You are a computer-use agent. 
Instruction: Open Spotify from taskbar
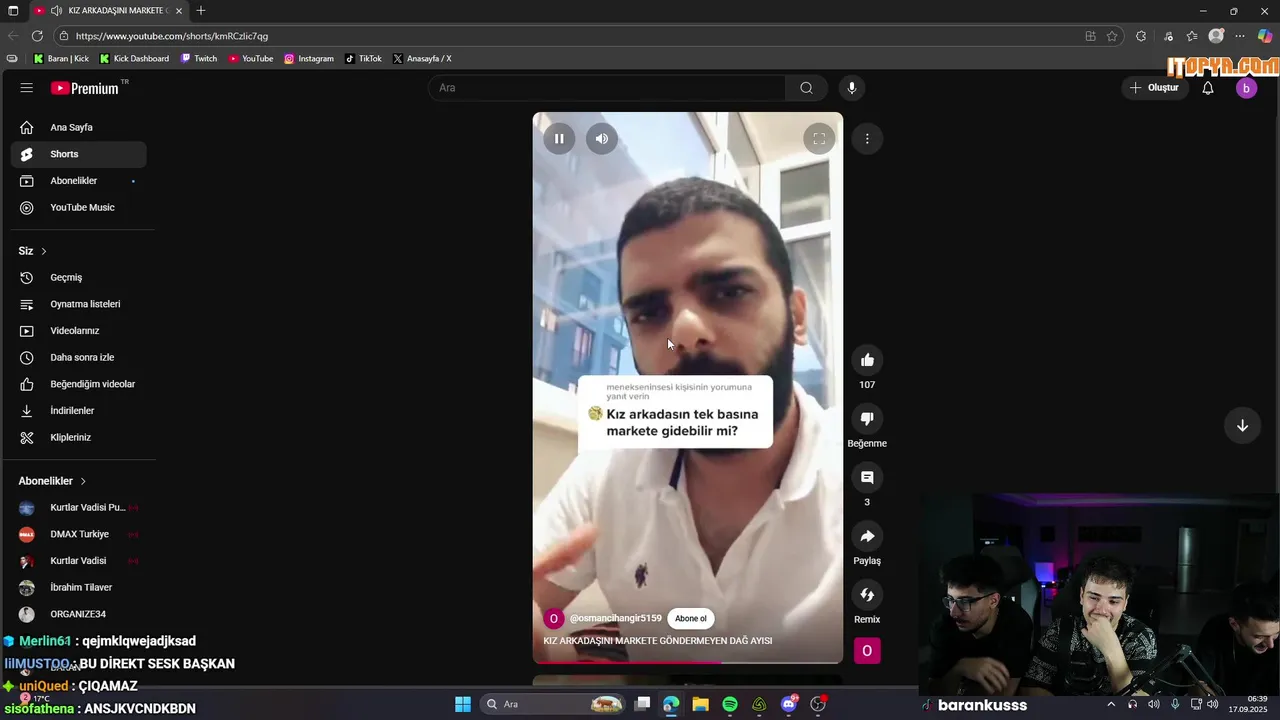point(730,704)
